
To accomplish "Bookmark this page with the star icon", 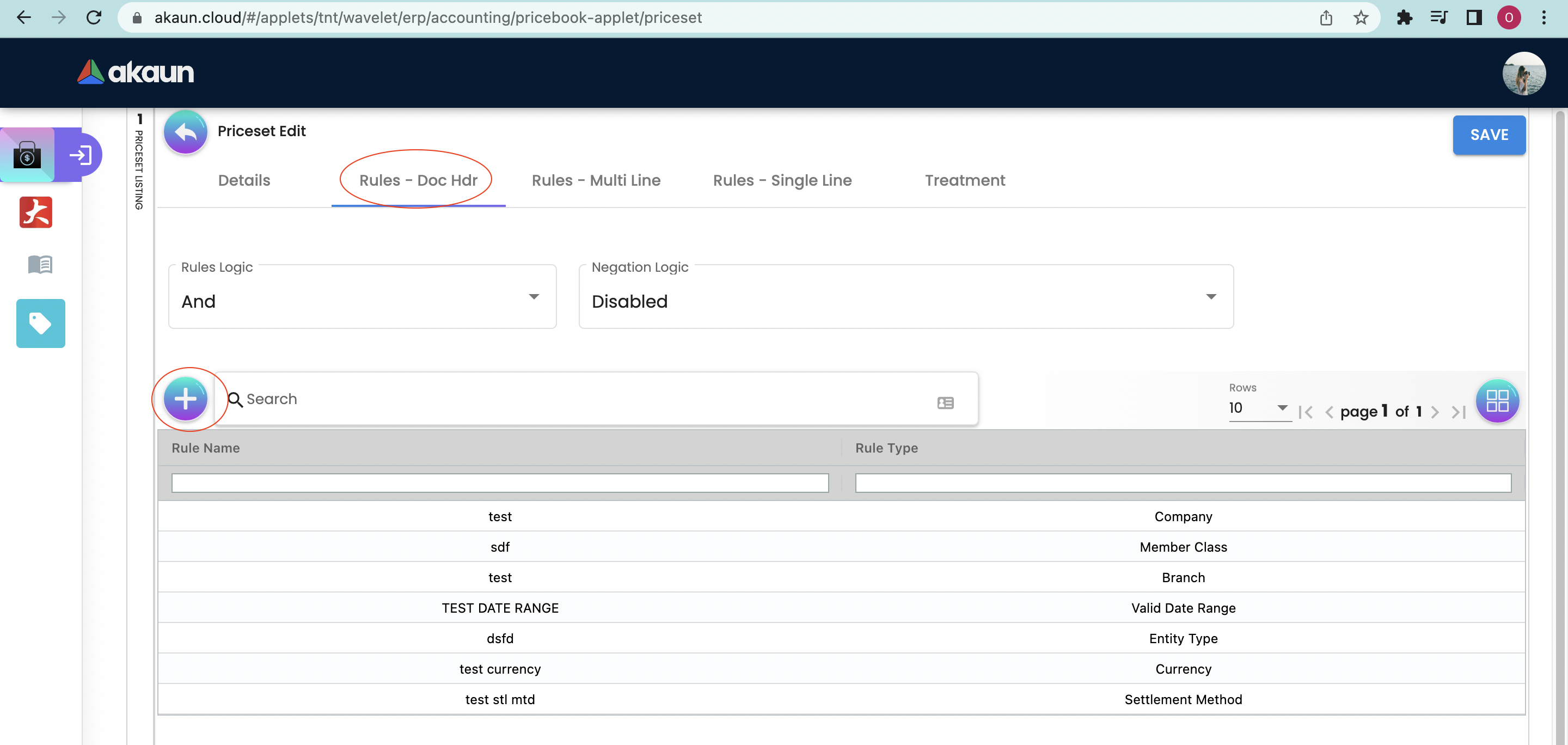I will pos(1361,17).
